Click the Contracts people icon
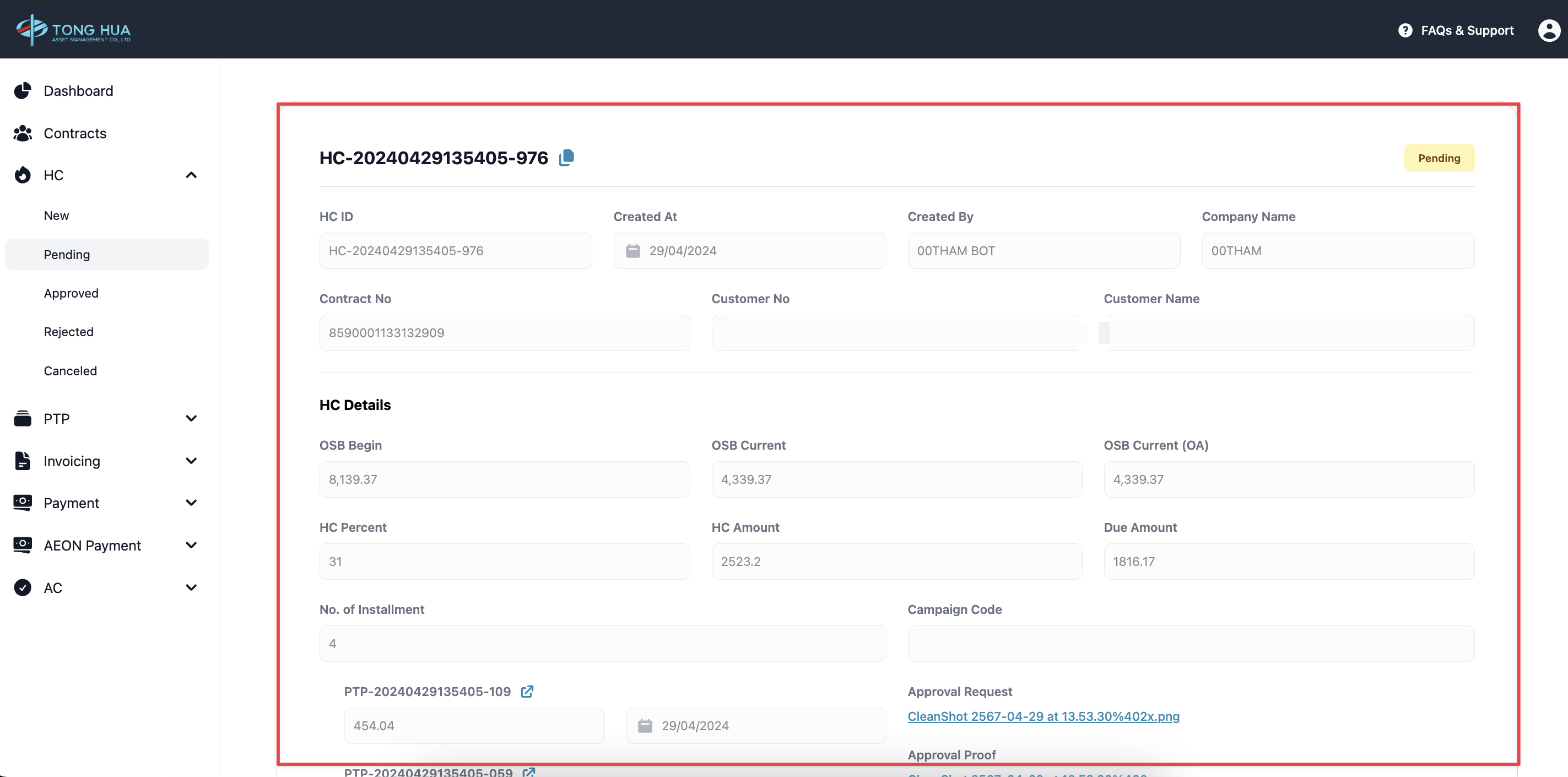Viewport: 1568px width, 777px height. 23,133
